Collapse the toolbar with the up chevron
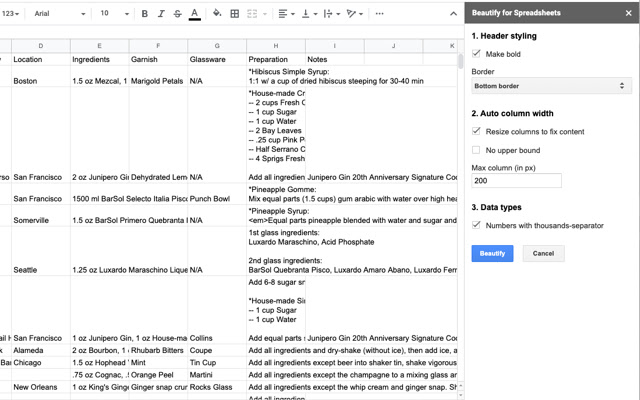 453,14
